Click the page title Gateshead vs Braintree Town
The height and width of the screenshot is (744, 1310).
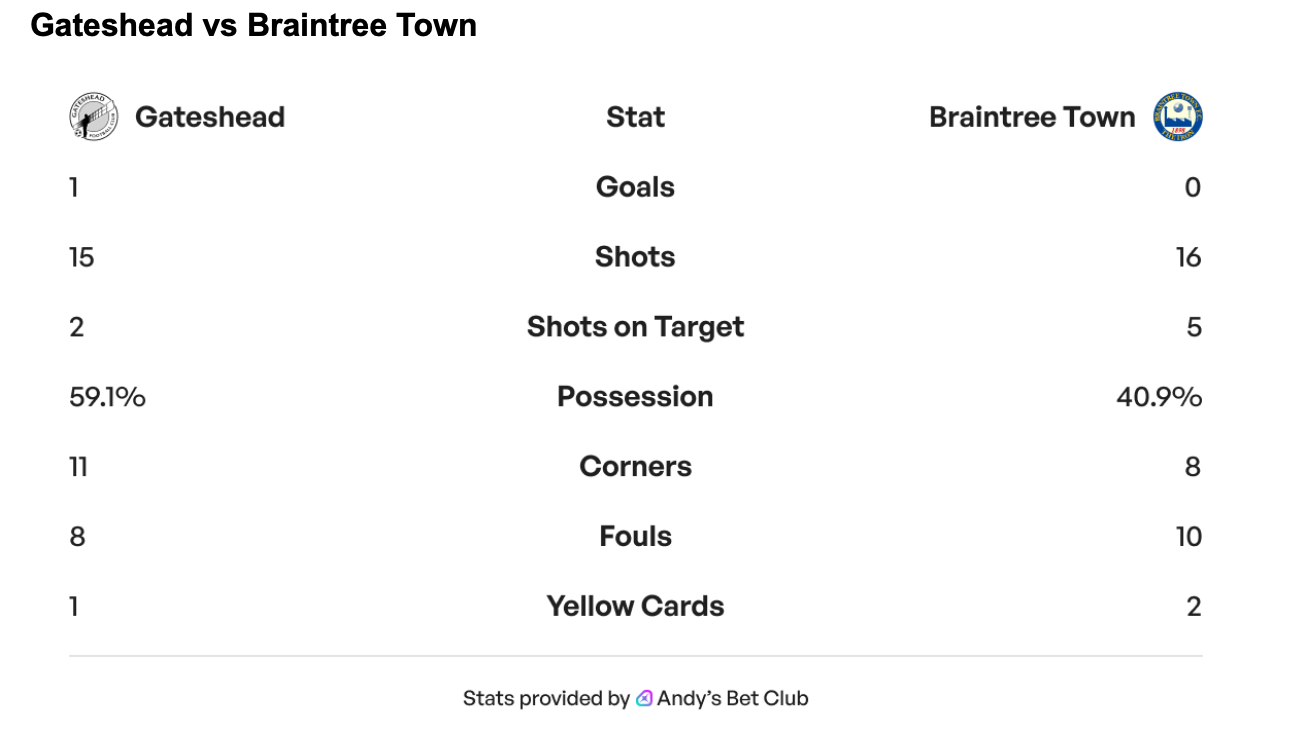254,25
